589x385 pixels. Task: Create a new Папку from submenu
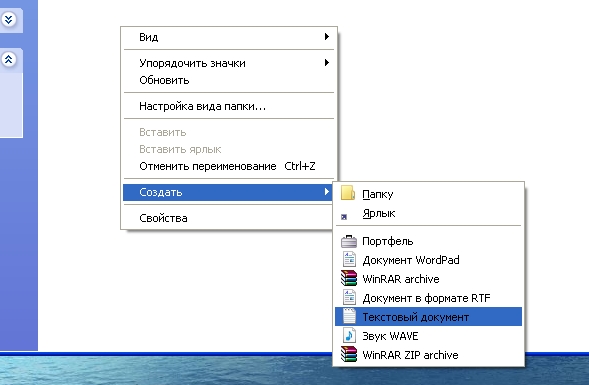pos(428,194)
